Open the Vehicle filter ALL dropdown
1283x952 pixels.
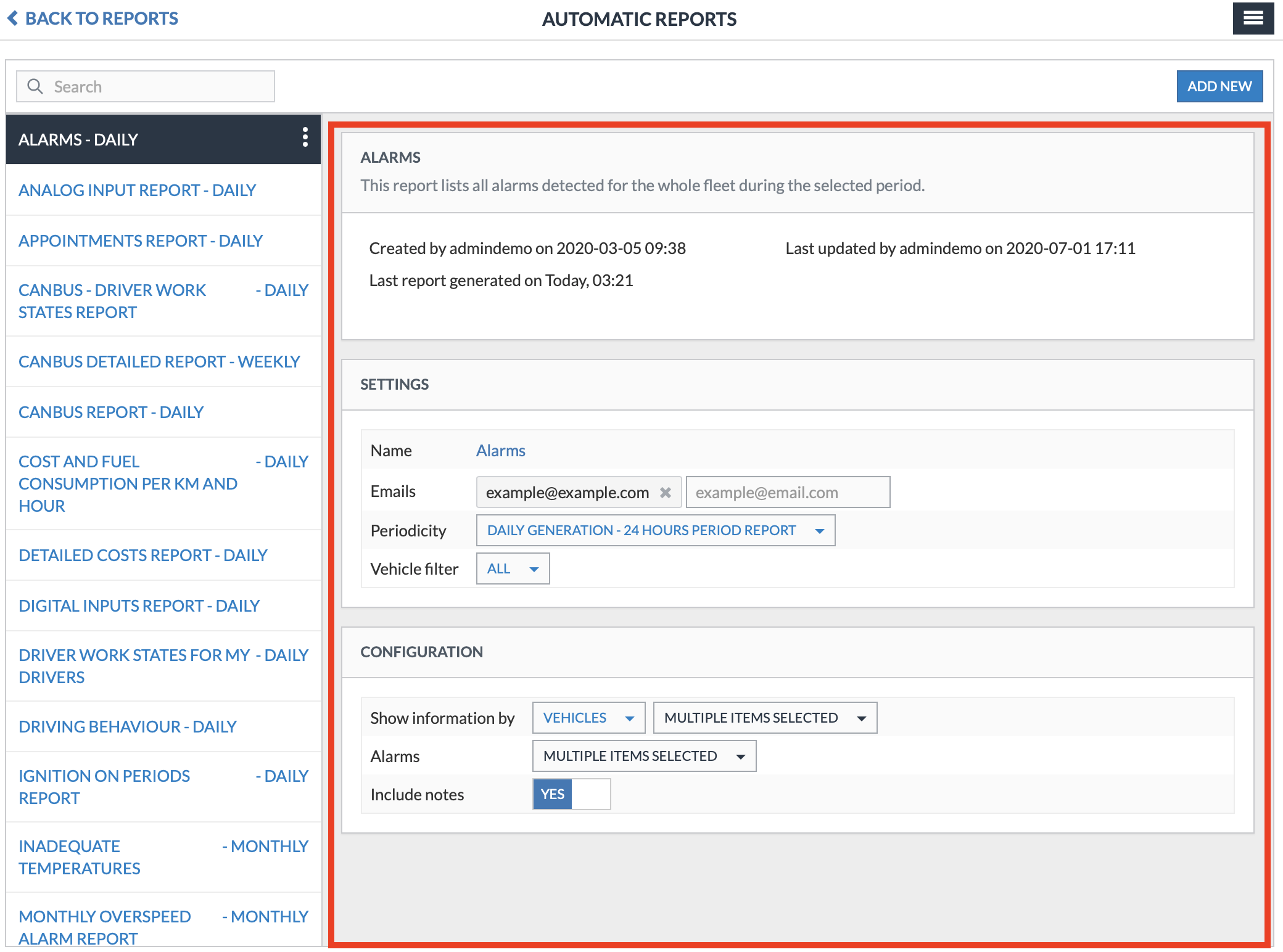513,568
